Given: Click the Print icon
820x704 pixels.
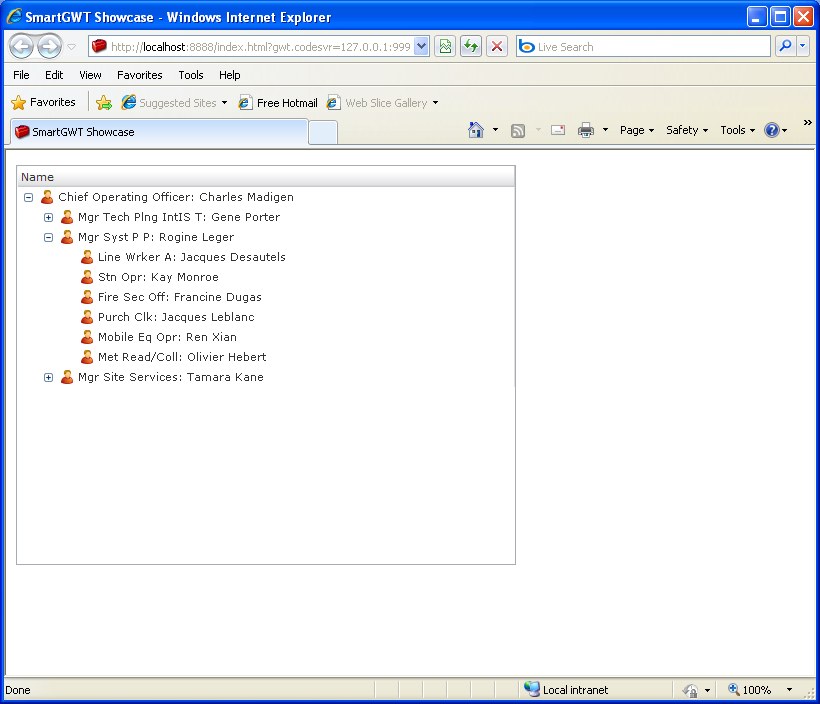Looking at the screenshot, I should 586,130.
